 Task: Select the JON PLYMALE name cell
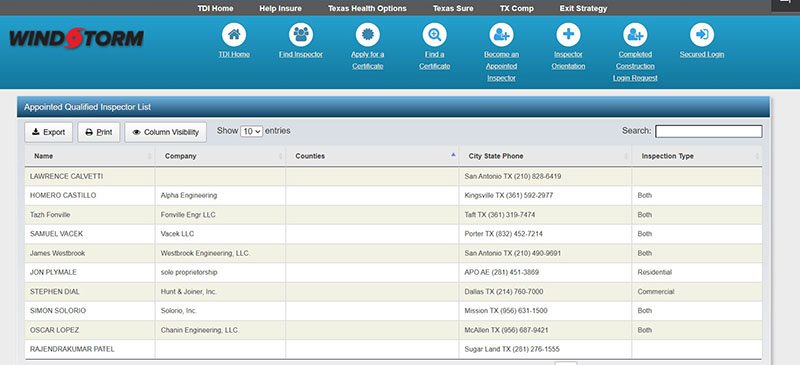90,273
